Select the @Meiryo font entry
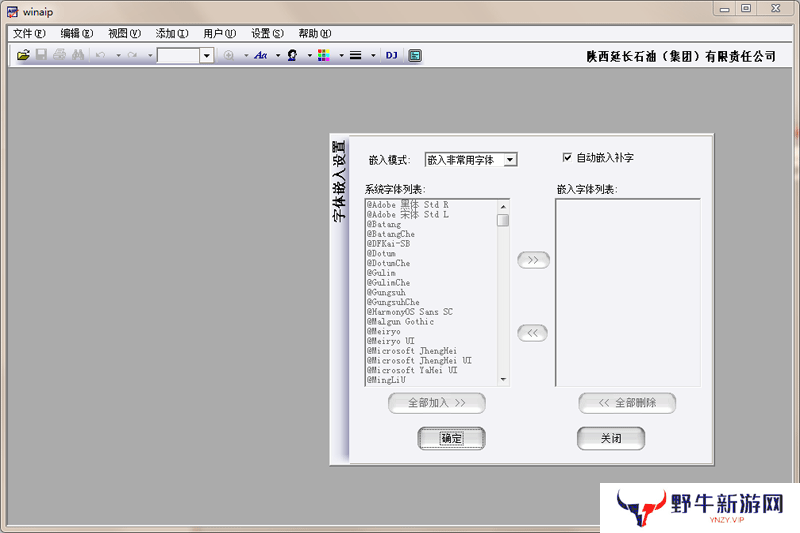 384,332
